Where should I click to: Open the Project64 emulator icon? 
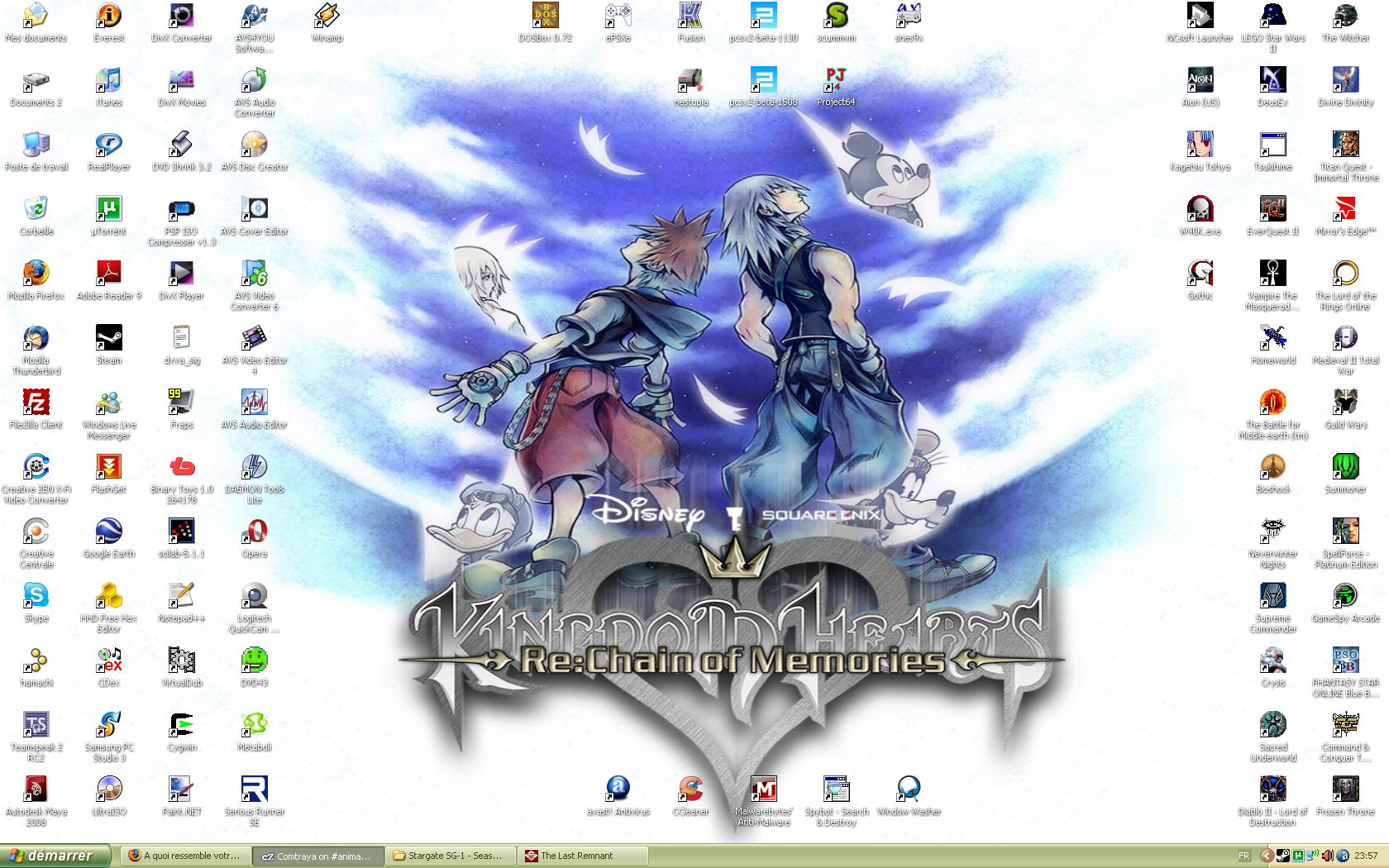[x=836, y=81]
